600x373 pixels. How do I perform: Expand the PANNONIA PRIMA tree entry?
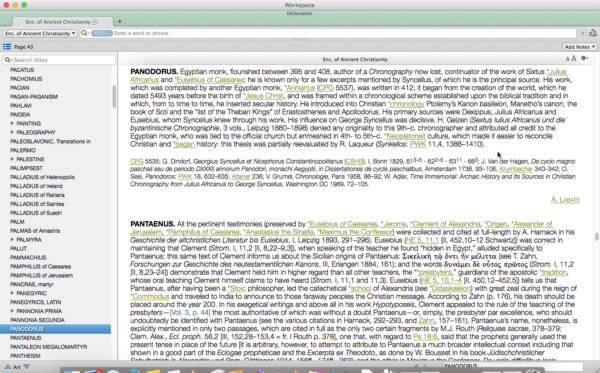click(x=12, y=311)
